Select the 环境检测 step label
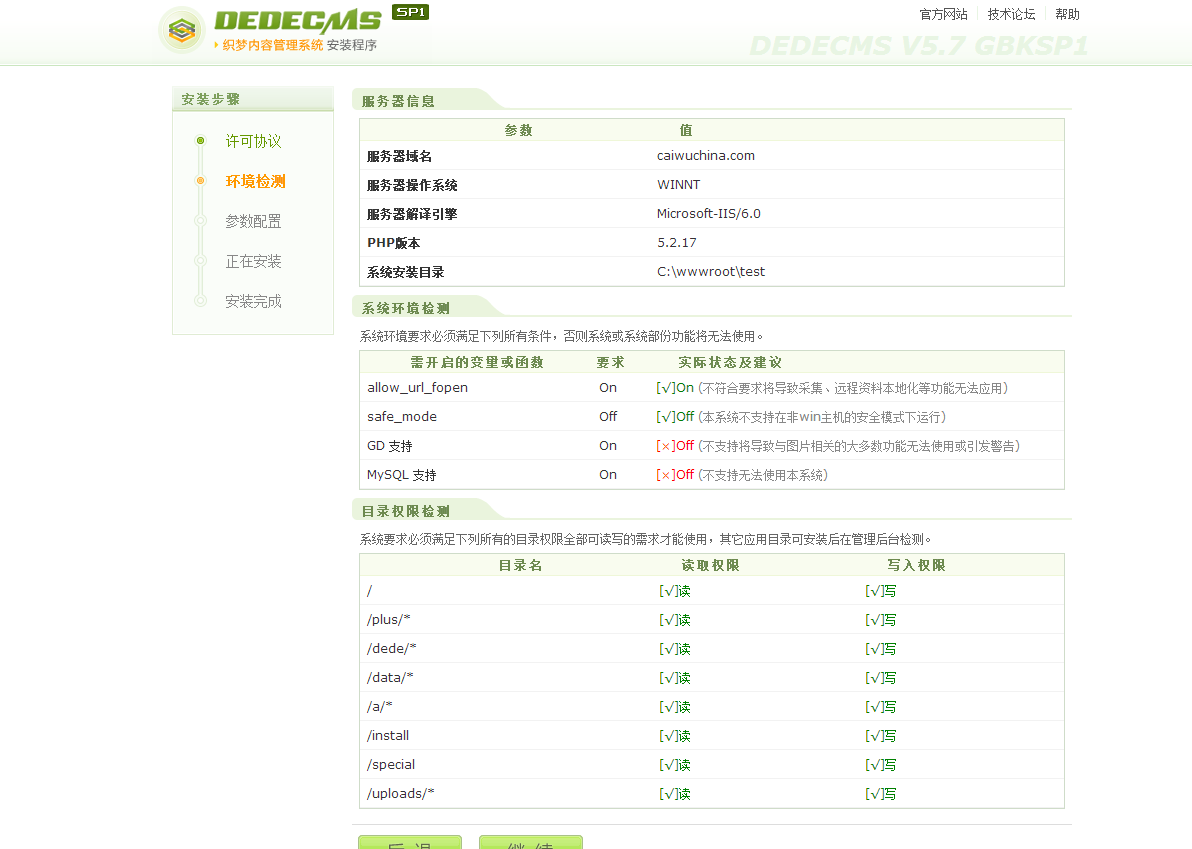The height and width of the screenshot is (849, 1192). coord(255,181)
